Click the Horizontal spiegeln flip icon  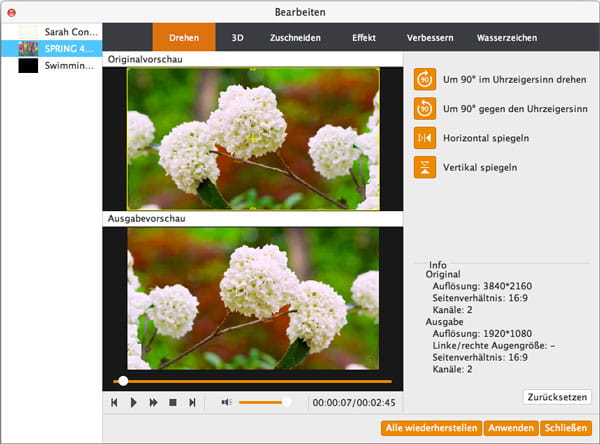tap(425, 138)
